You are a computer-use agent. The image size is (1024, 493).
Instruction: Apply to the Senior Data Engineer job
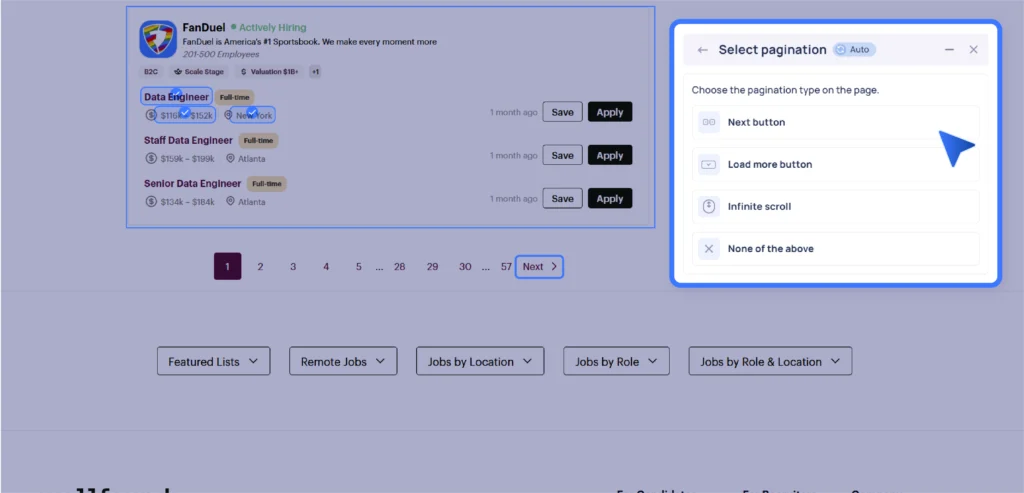point(610,199)
